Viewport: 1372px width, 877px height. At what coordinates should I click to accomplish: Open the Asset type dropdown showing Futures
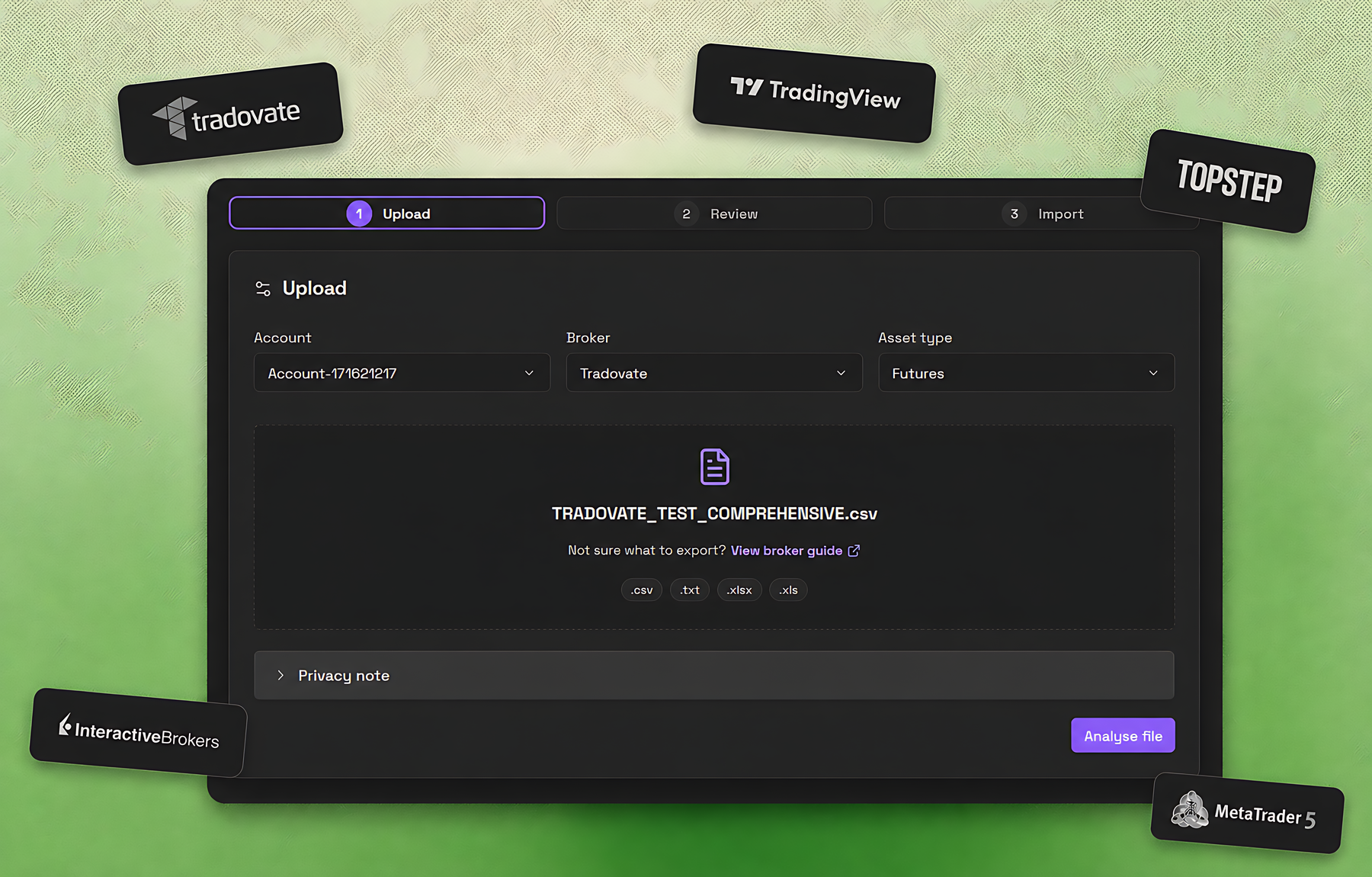(1026, 373)
